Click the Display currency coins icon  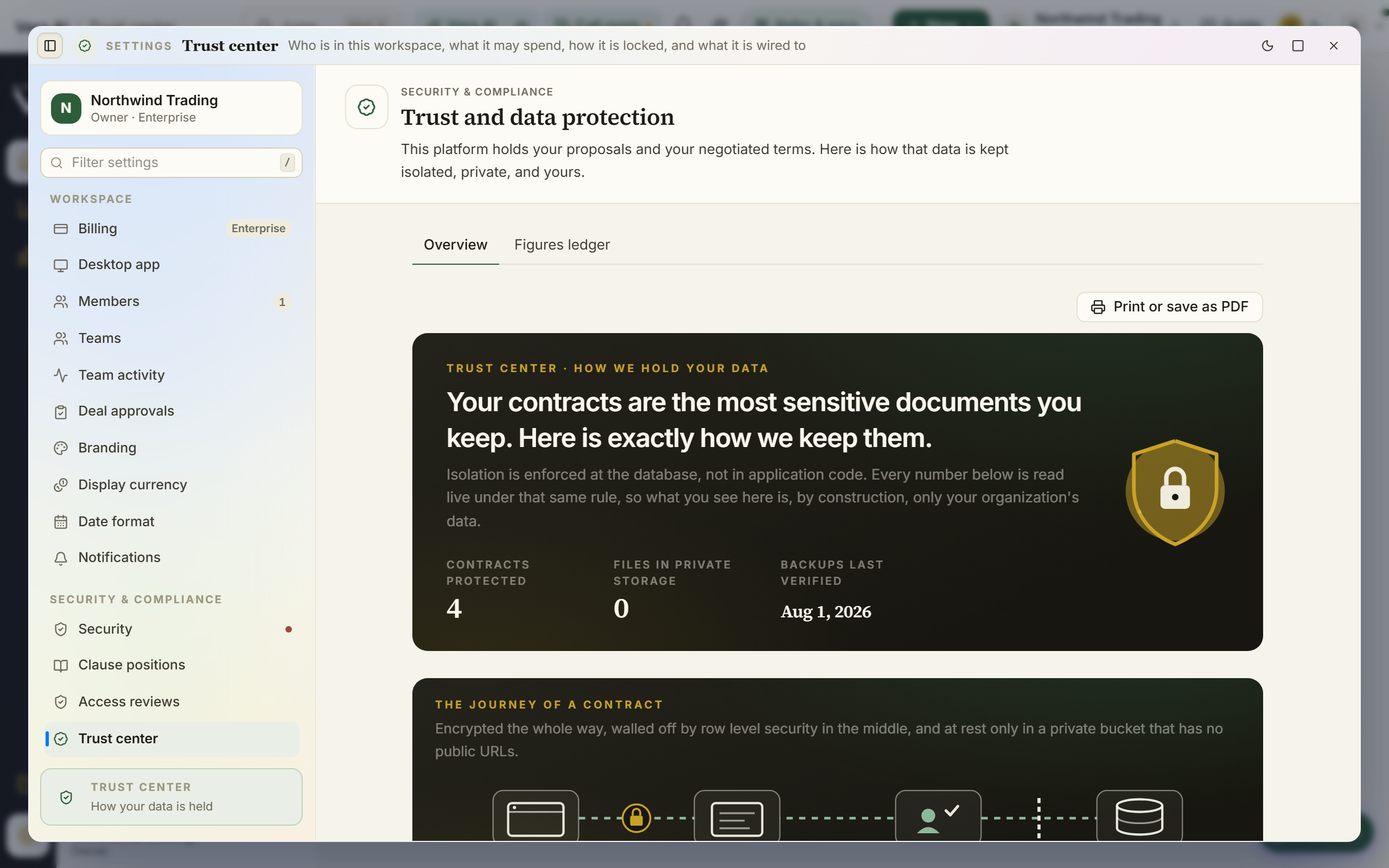[61, 485]
